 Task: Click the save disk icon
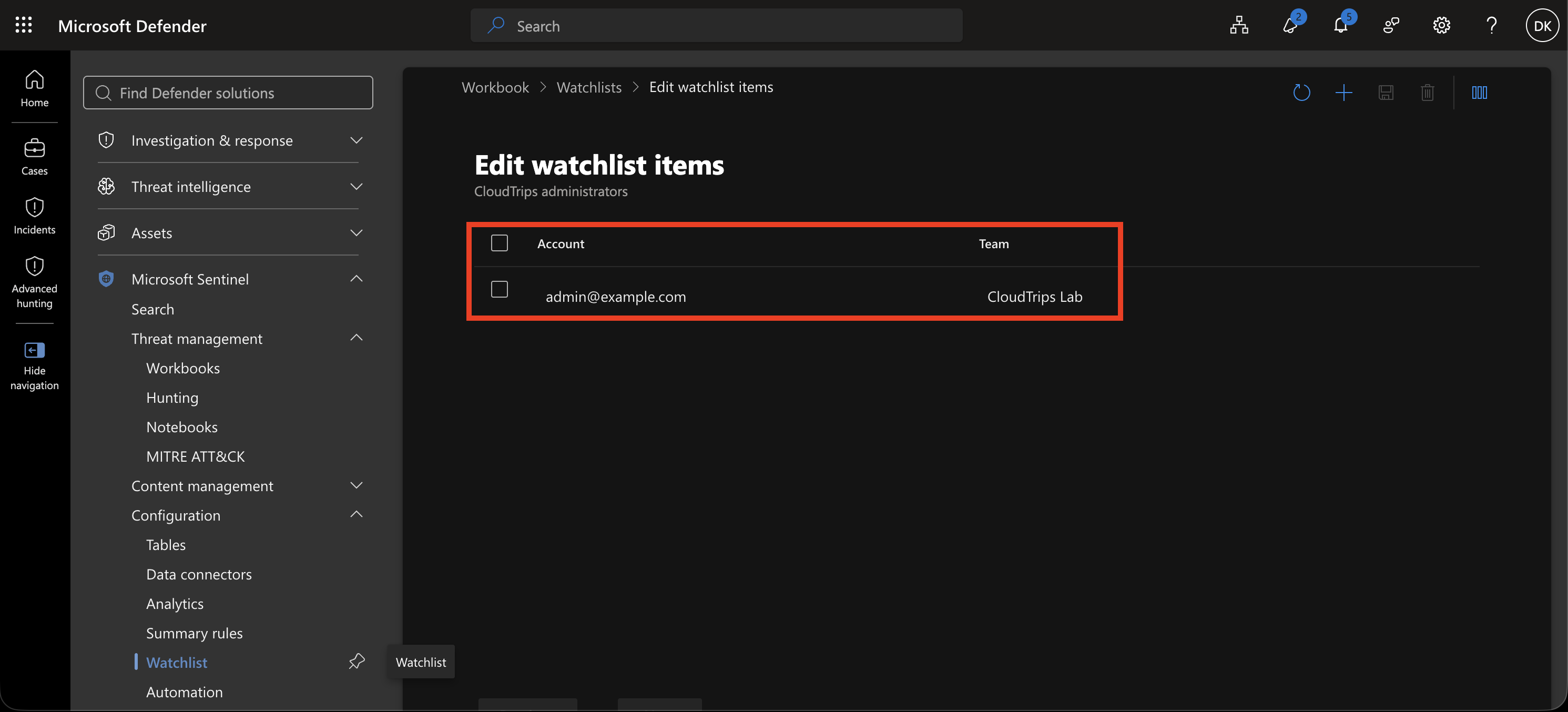1386,93
